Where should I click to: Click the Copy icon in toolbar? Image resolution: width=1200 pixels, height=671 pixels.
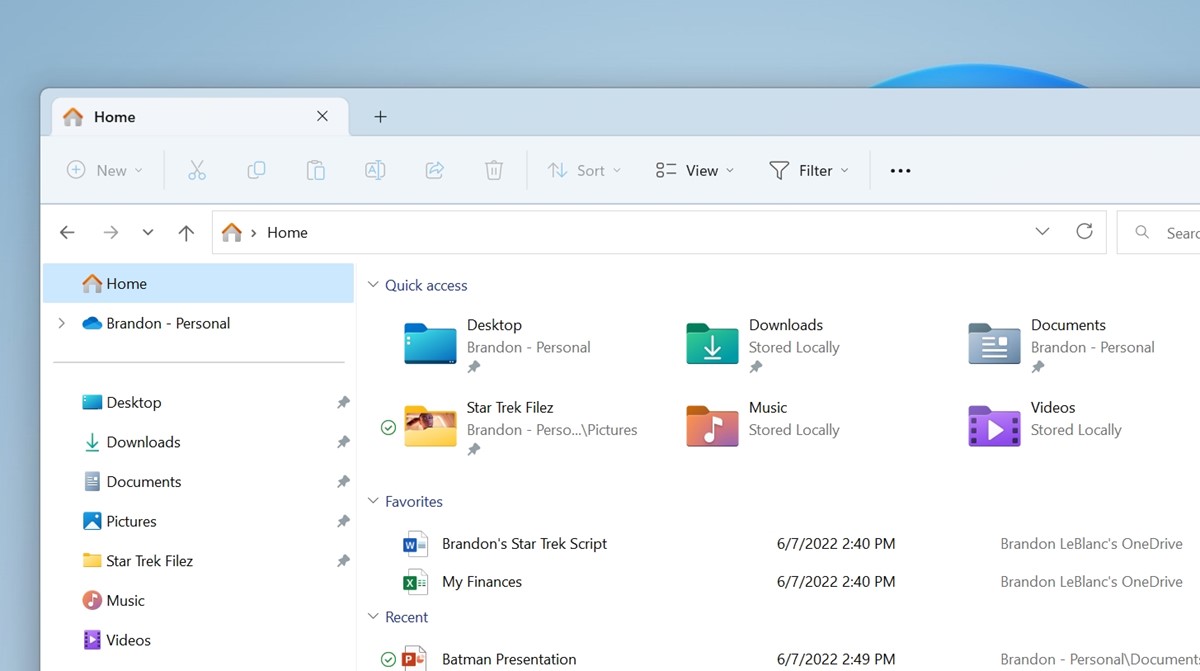256,171
